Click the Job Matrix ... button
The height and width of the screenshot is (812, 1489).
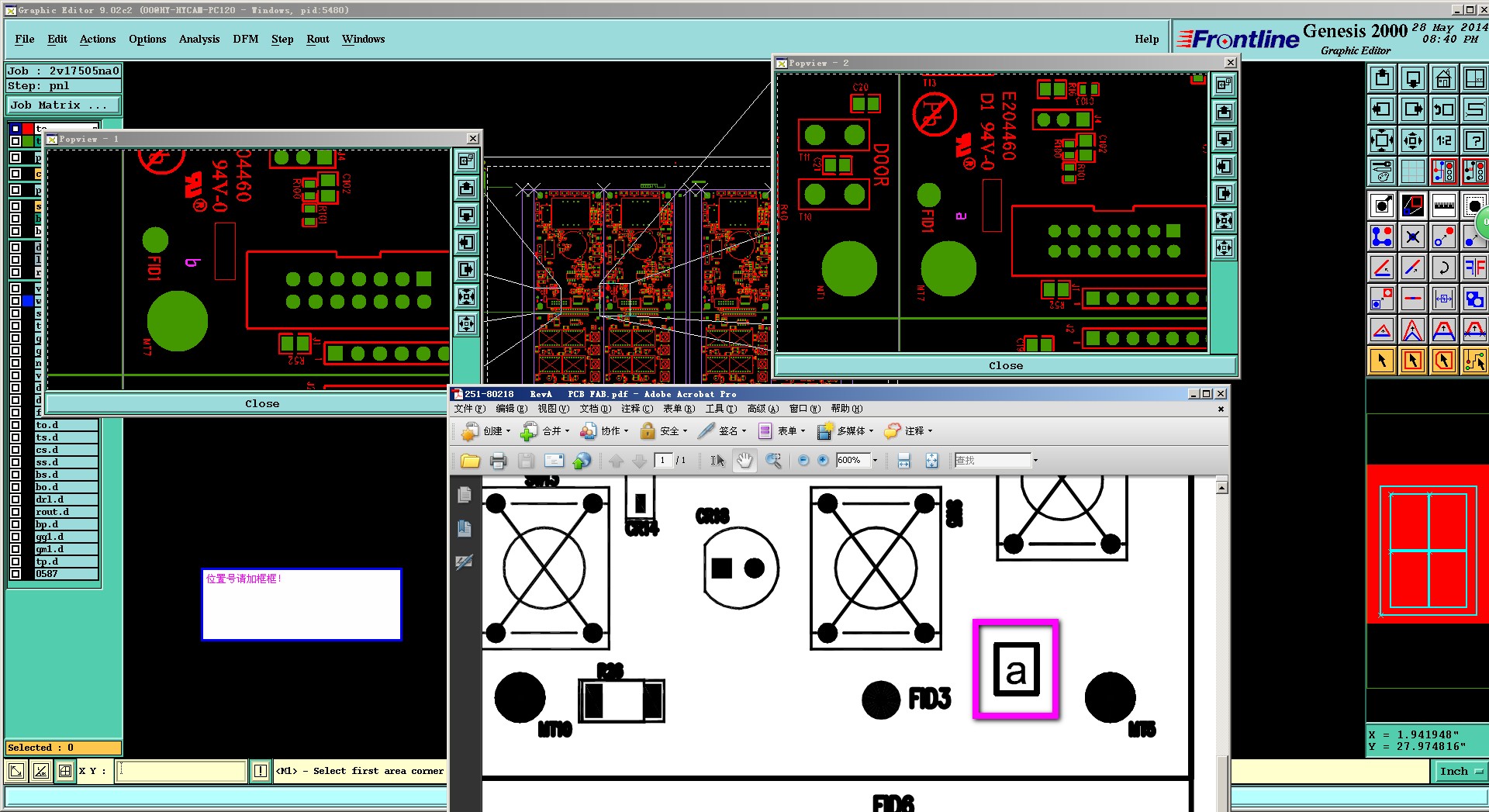(x=64, y=105)
